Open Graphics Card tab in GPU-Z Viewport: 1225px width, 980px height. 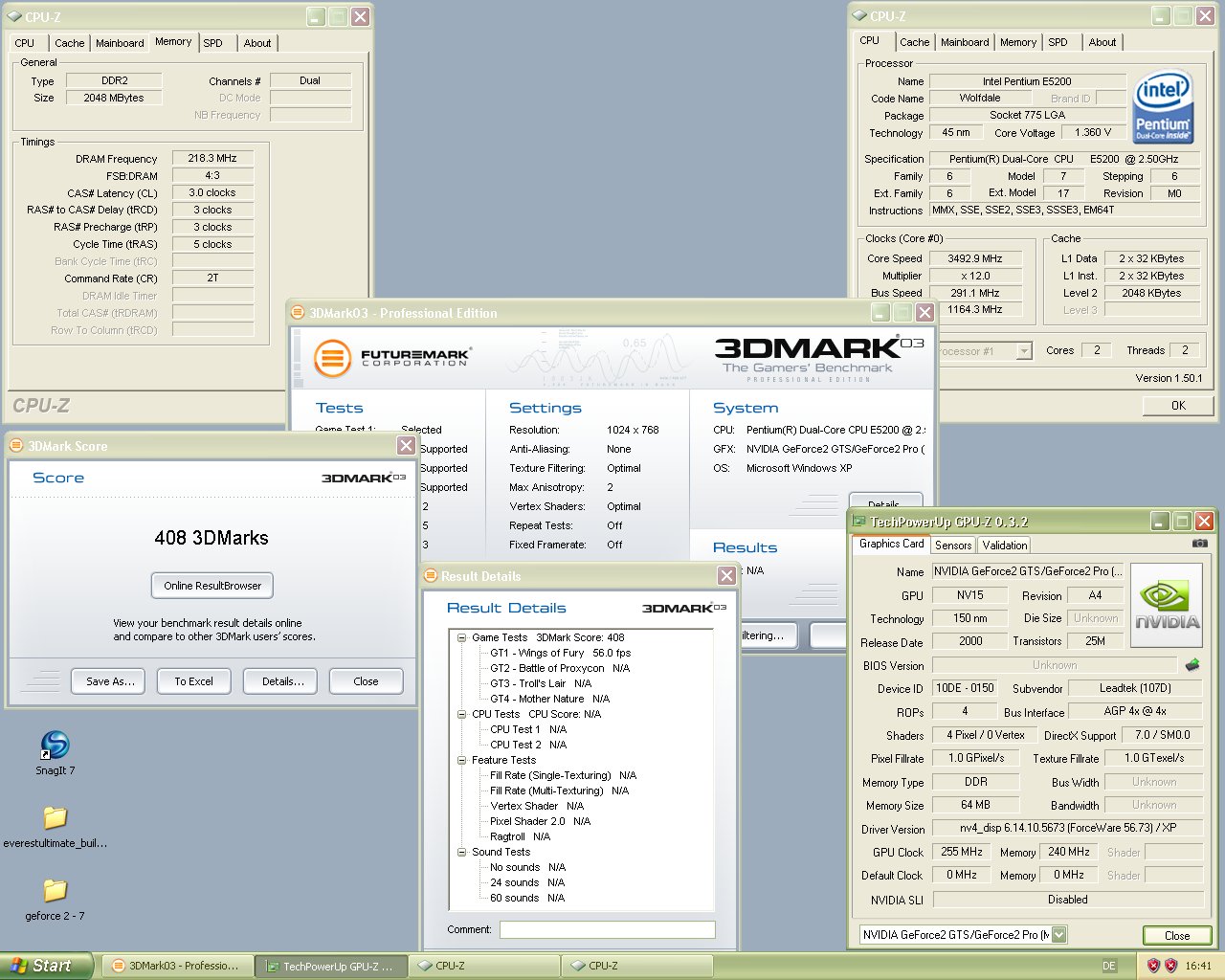coord(892,544)
